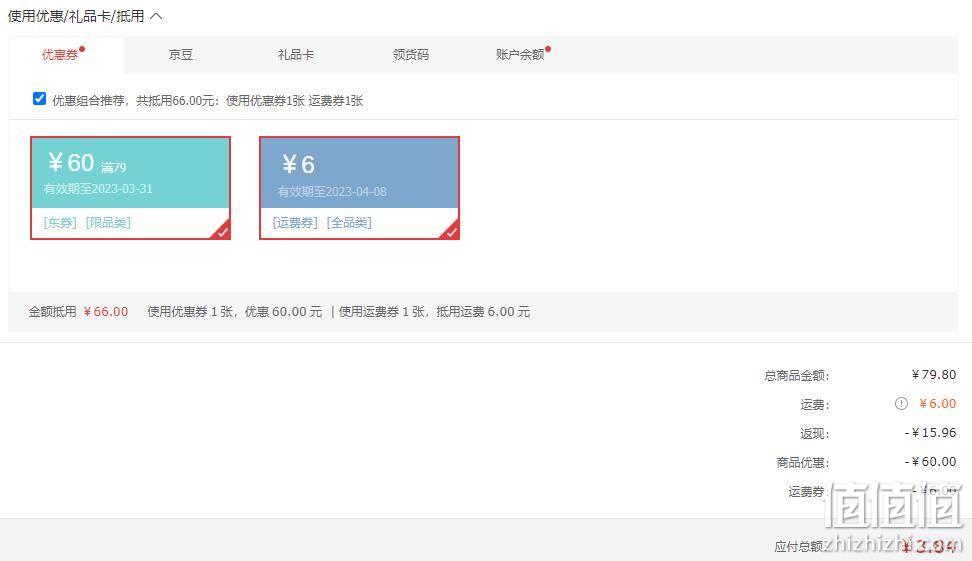Deselect the ¥6 运费券 coupon card
Viewport: 972px width, 561px height.
(x=360, y=188)
